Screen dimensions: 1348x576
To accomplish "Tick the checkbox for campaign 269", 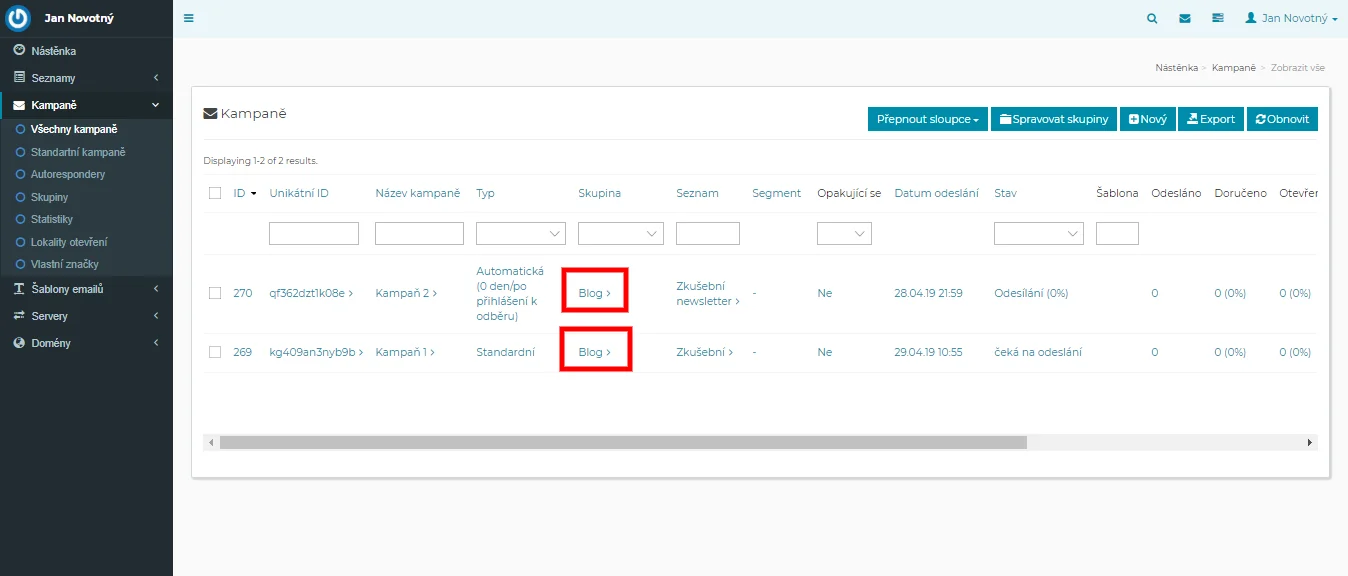I will tap(215, 352).
